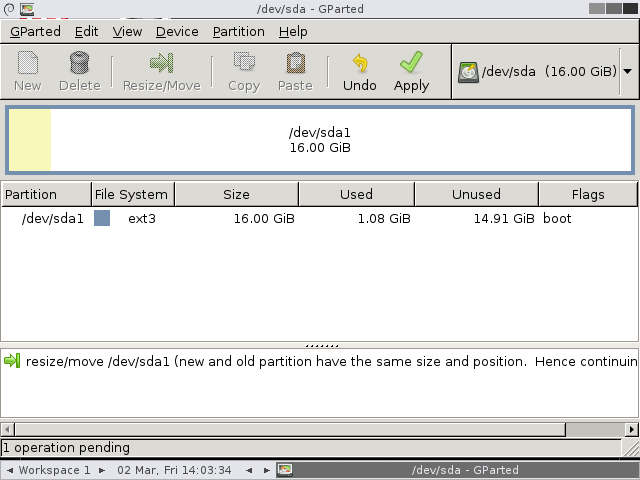Select the pending resize/move /dev/sda1 operation
This screenshot has height=480, width=640.
click(x=319, y=361)
